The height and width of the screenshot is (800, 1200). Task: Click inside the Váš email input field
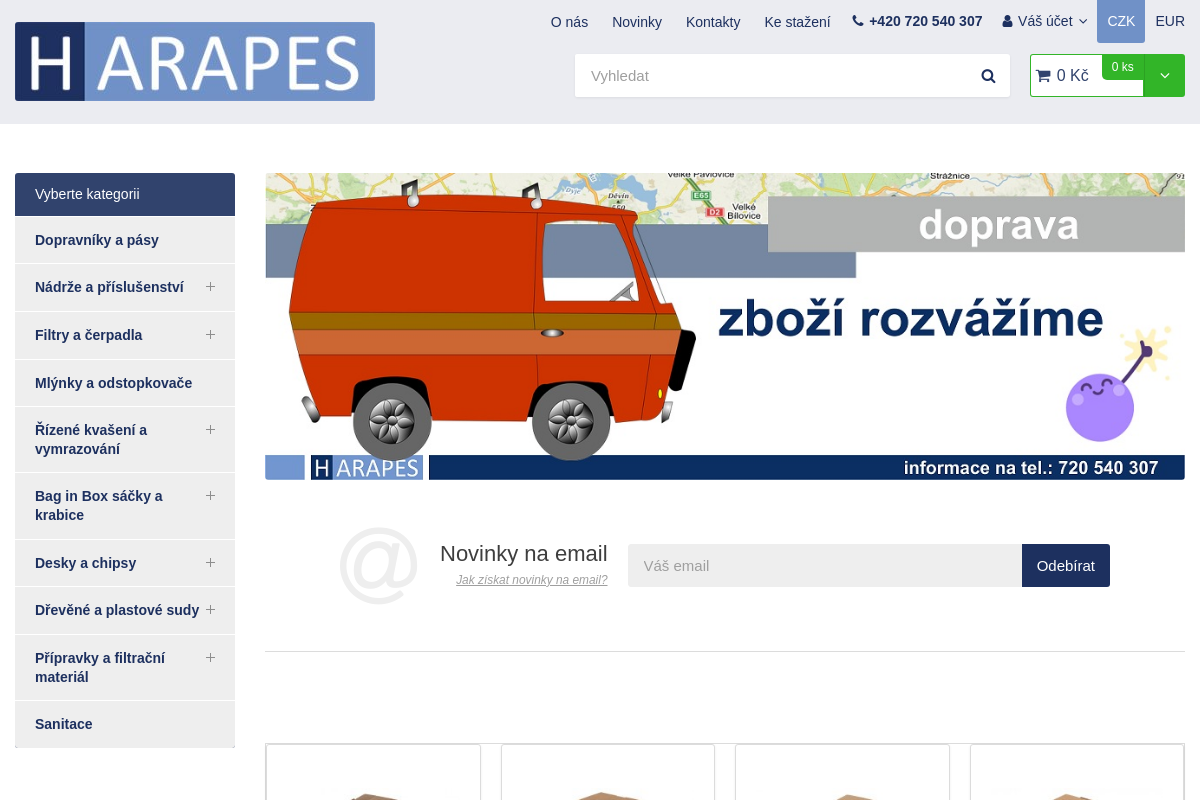coord(824,565)
